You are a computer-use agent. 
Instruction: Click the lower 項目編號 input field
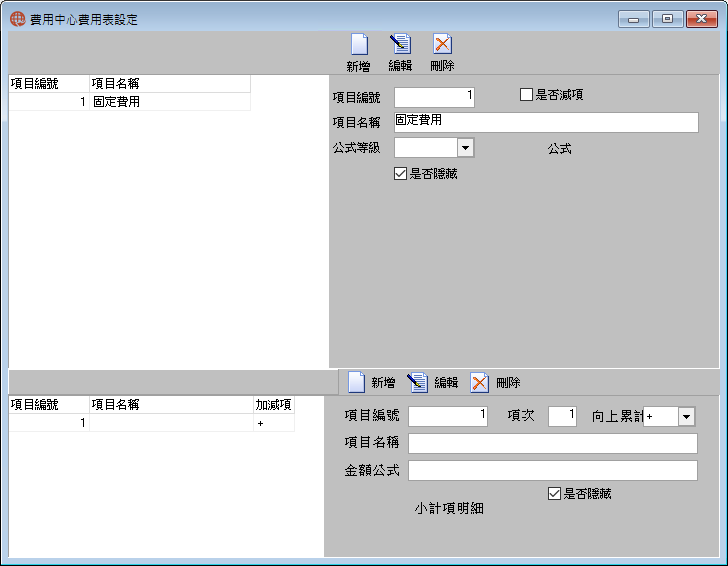coord(448,416)
